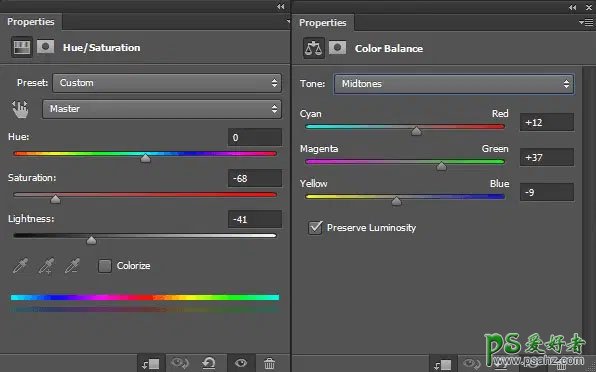Open the Master channel dropdown

pyautogui.click(x=162, y=109)
